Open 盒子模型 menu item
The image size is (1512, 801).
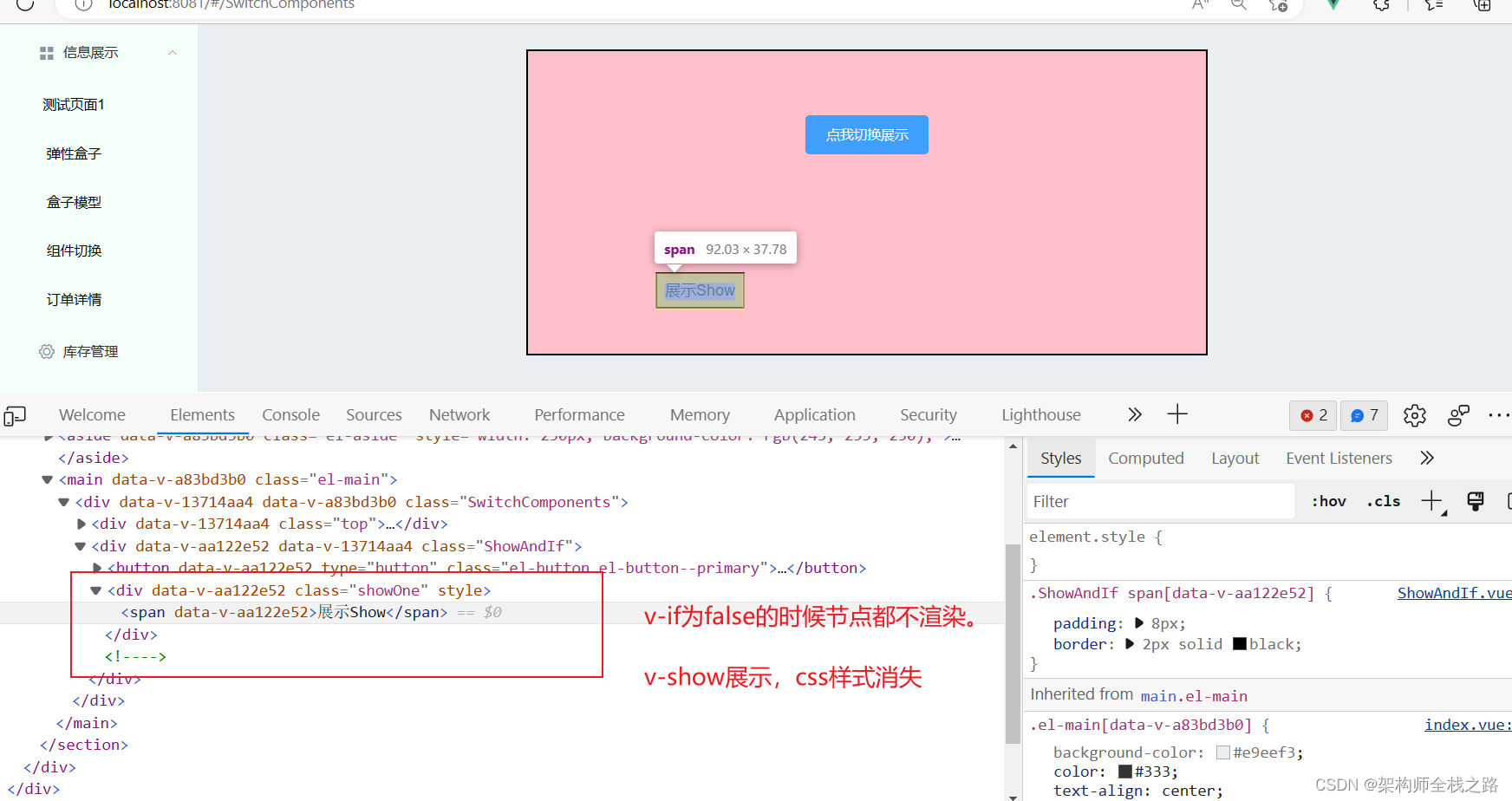pos(74,202)
